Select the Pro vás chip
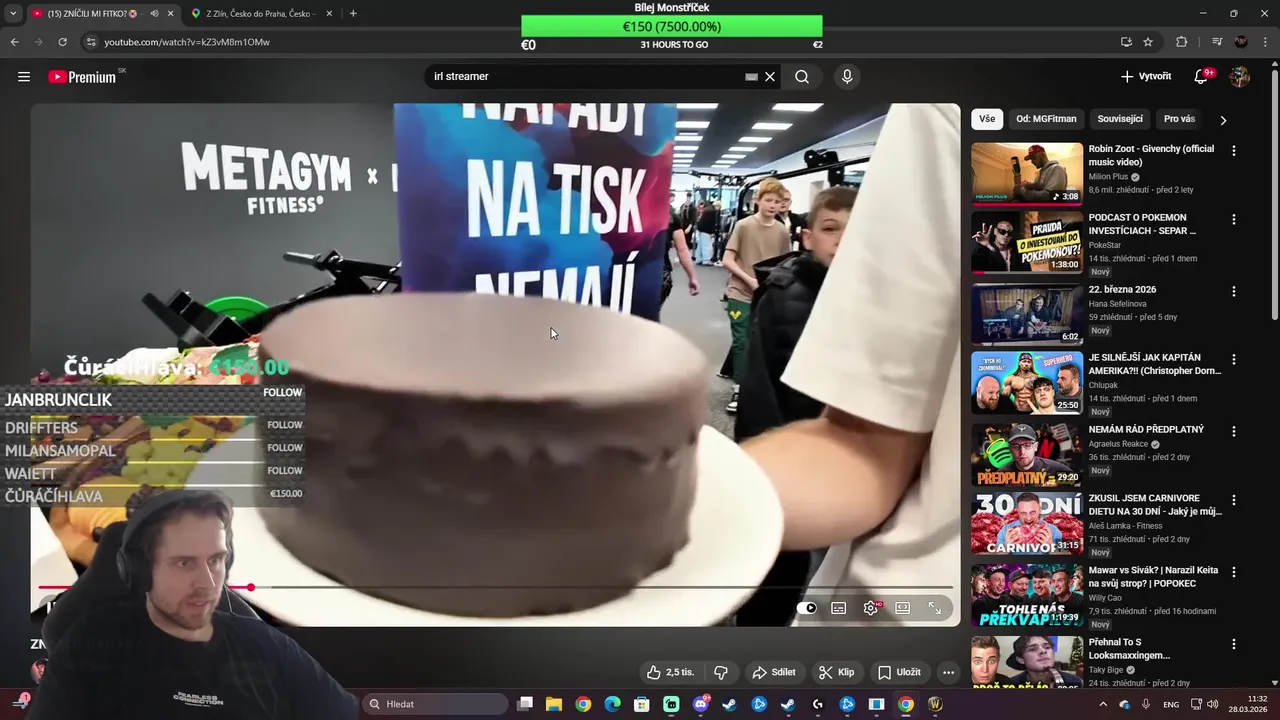The height and width of the screenshot is (720, 1280). coord(1180,119)
